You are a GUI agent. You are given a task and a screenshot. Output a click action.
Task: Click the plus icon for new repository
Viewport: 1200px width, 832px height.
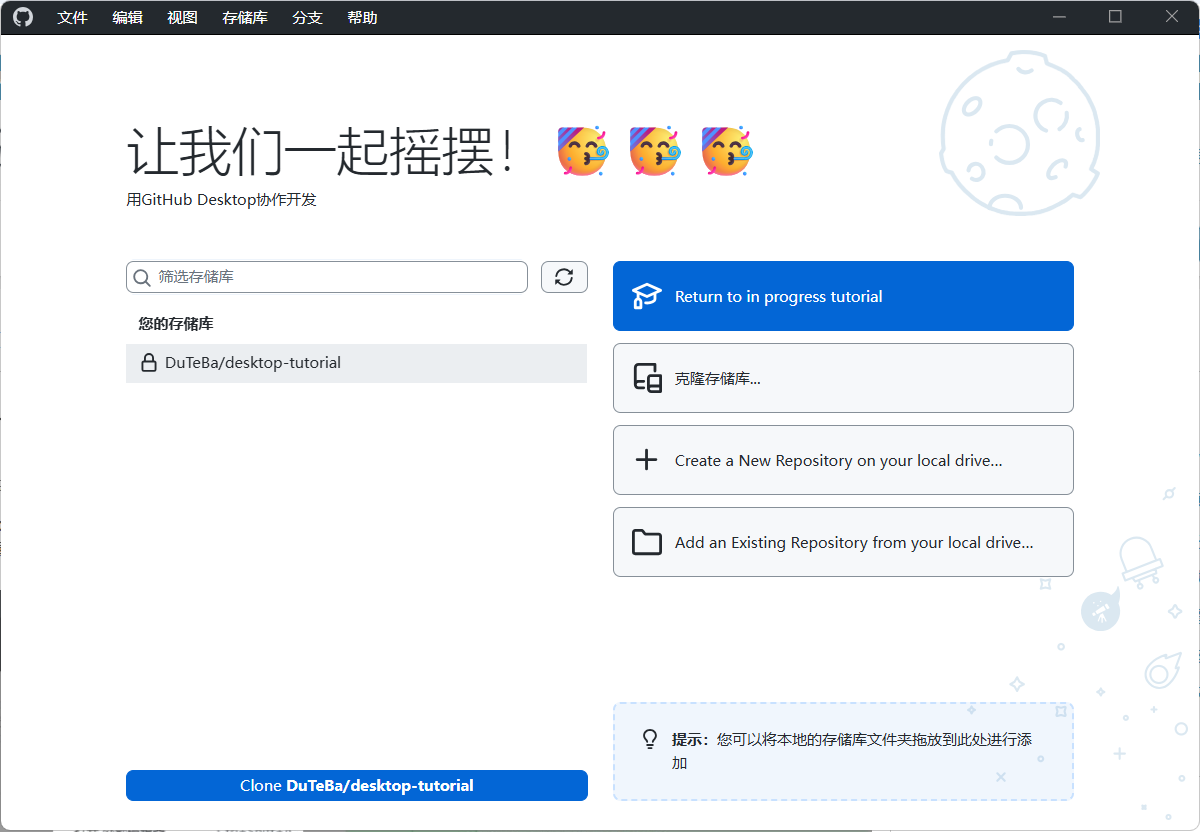coord(647,460)
